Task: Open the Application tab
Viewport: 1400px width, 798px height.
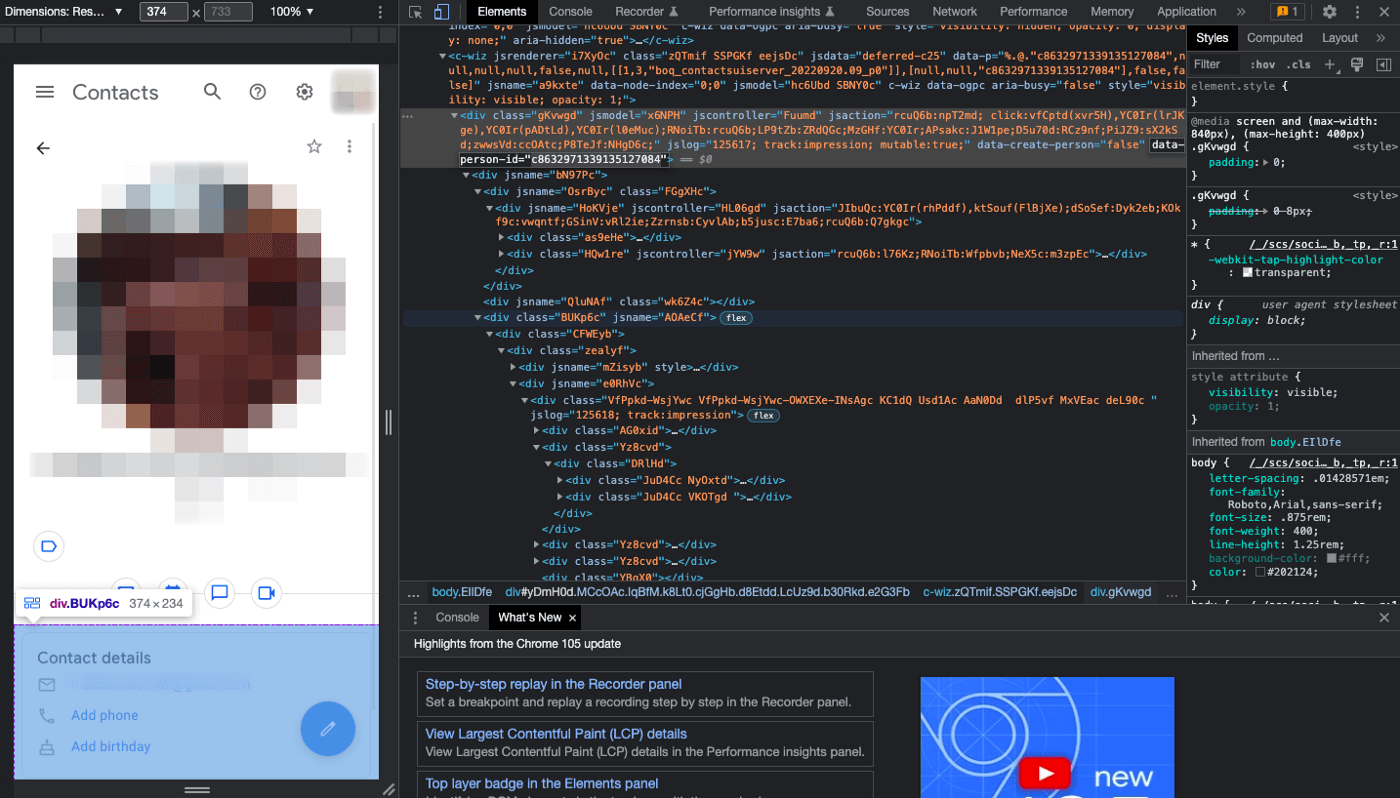Action: pos(1186,12)
